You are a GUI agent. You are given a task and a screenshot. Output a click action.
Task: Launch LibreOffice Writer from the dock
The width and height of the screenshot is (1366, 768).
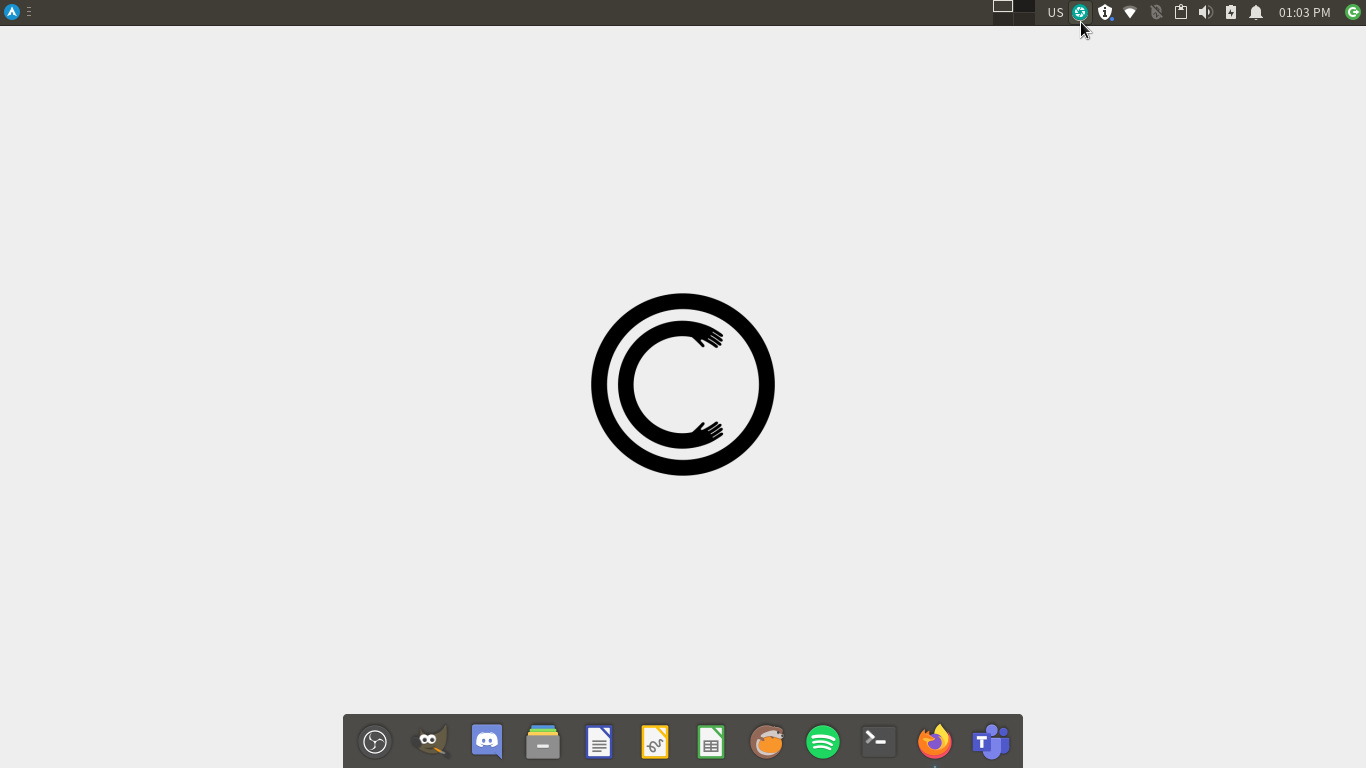[x=599, y=742]
